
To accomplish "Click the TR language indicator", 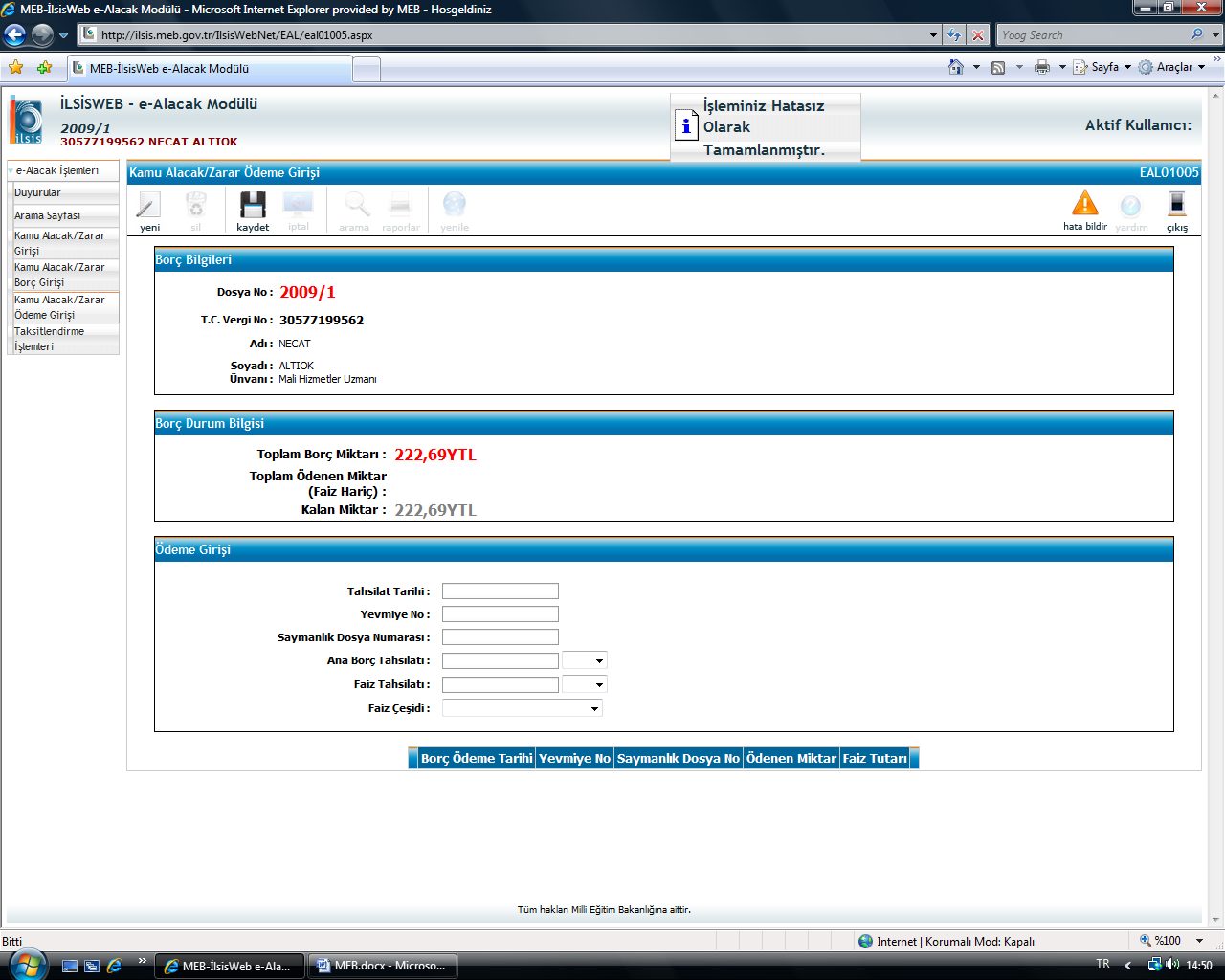I will click(x=1102, y=964).
